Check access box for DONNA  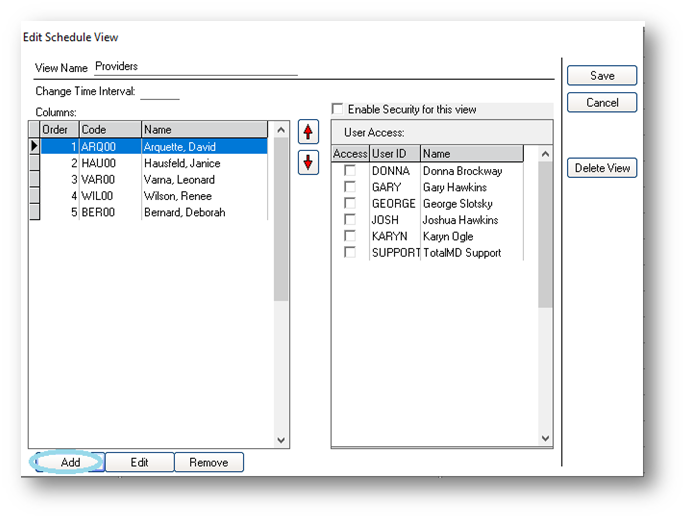click(x=350, y=170)
